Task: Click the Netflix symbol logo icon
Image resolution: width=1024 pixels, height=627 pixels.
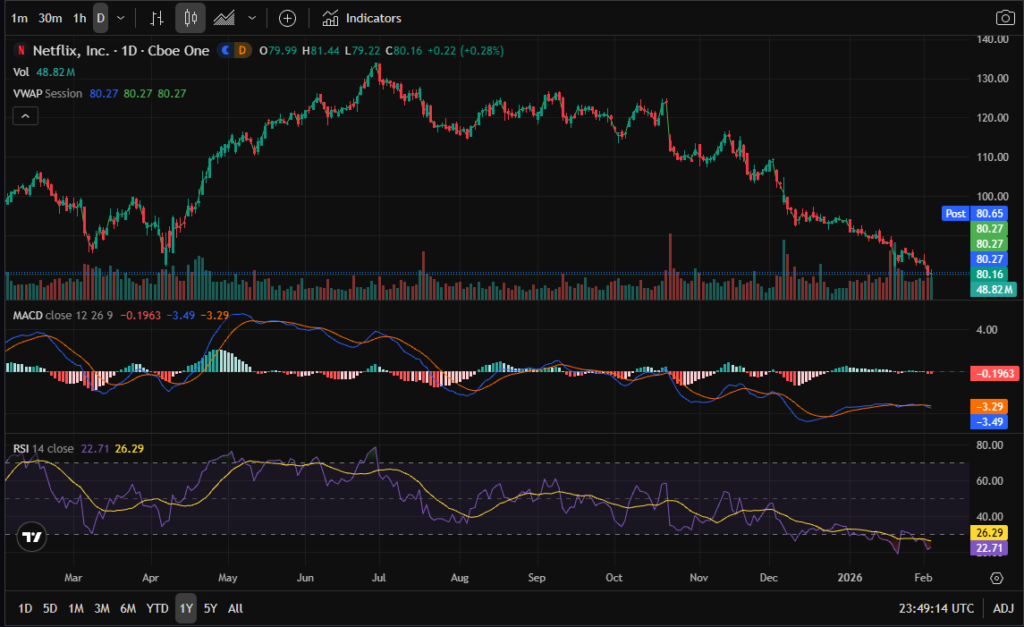Action: point(20,50)
